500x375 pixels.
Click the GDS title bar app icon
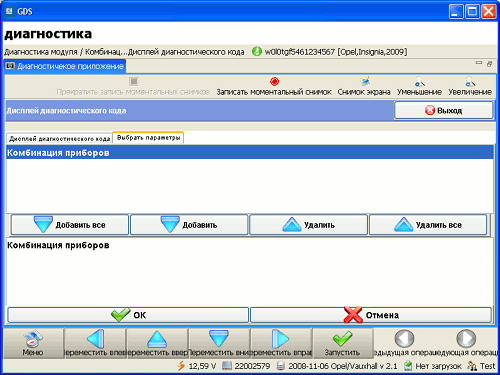click(x=9, y=11)
